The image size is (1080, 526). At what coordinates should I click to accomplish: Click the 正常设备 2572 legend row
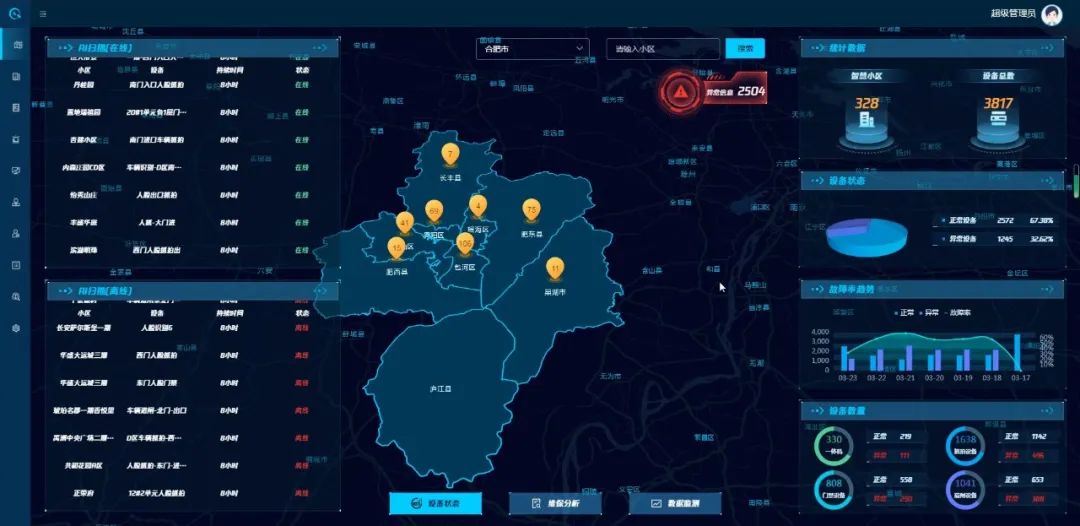[x=997, y=220]
